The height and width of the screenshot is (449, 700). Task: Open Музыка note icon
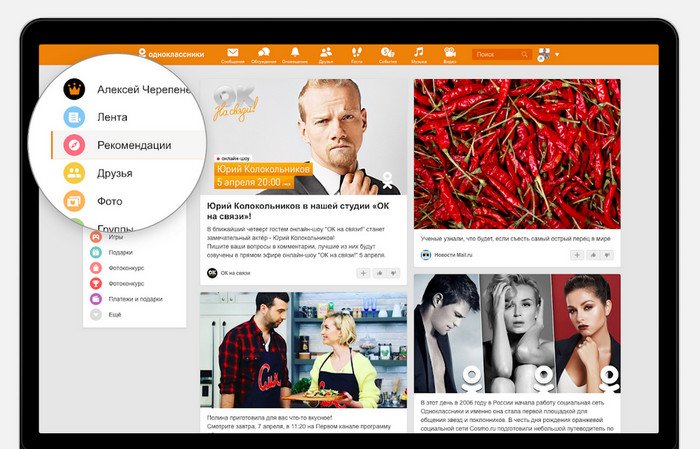418,52
